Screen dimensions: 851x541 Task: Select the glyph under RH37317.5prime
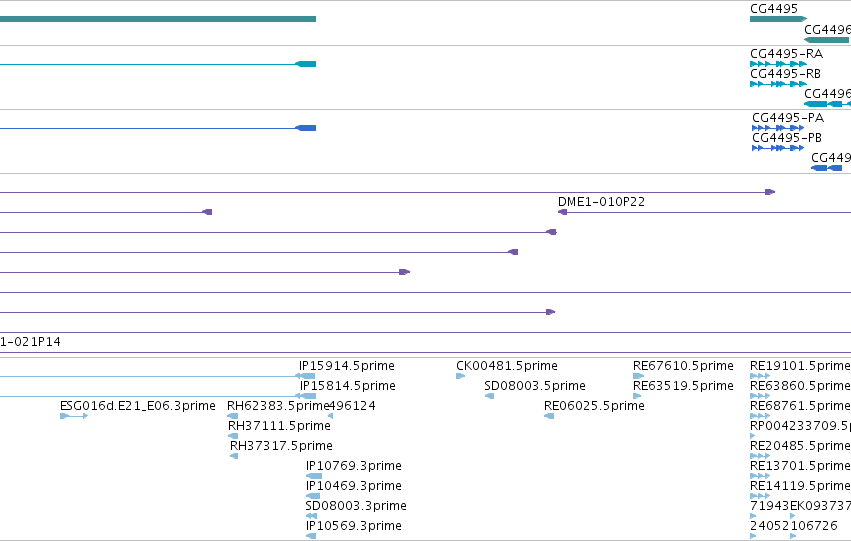click(x=234, y=456)
